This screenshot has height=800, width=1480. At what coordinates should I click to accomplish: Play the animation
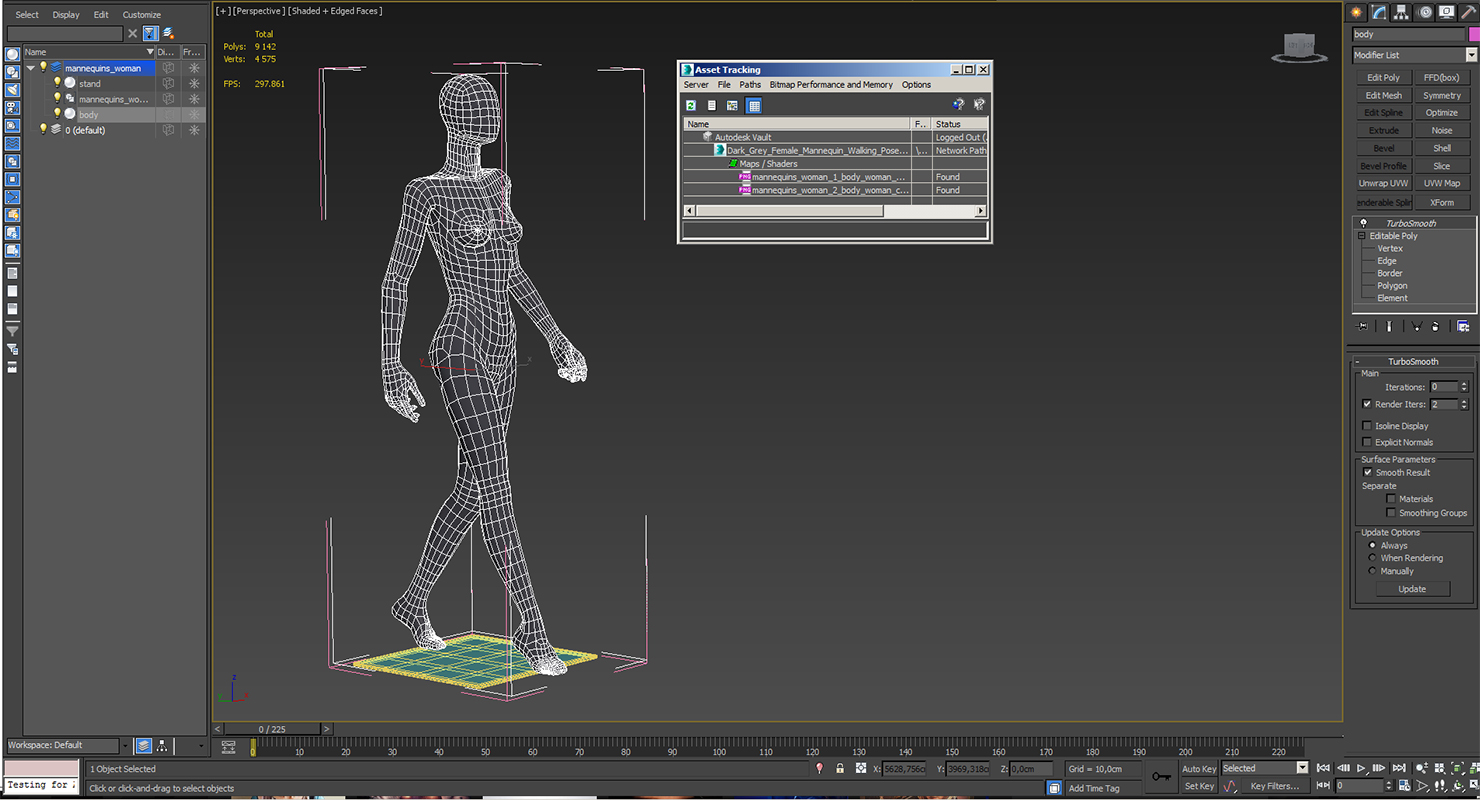point(1362,768)
